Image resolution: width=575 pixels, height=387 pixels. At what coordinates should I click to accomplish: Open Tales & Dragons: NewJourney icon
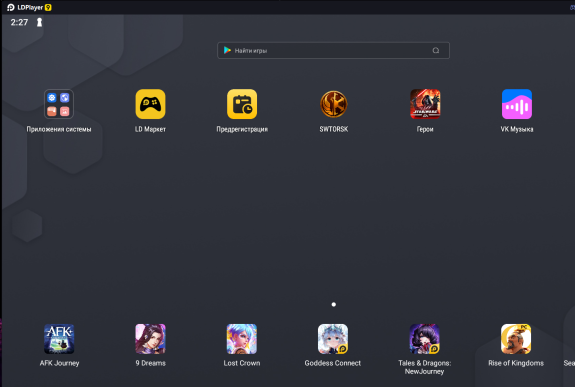[425, 339]
